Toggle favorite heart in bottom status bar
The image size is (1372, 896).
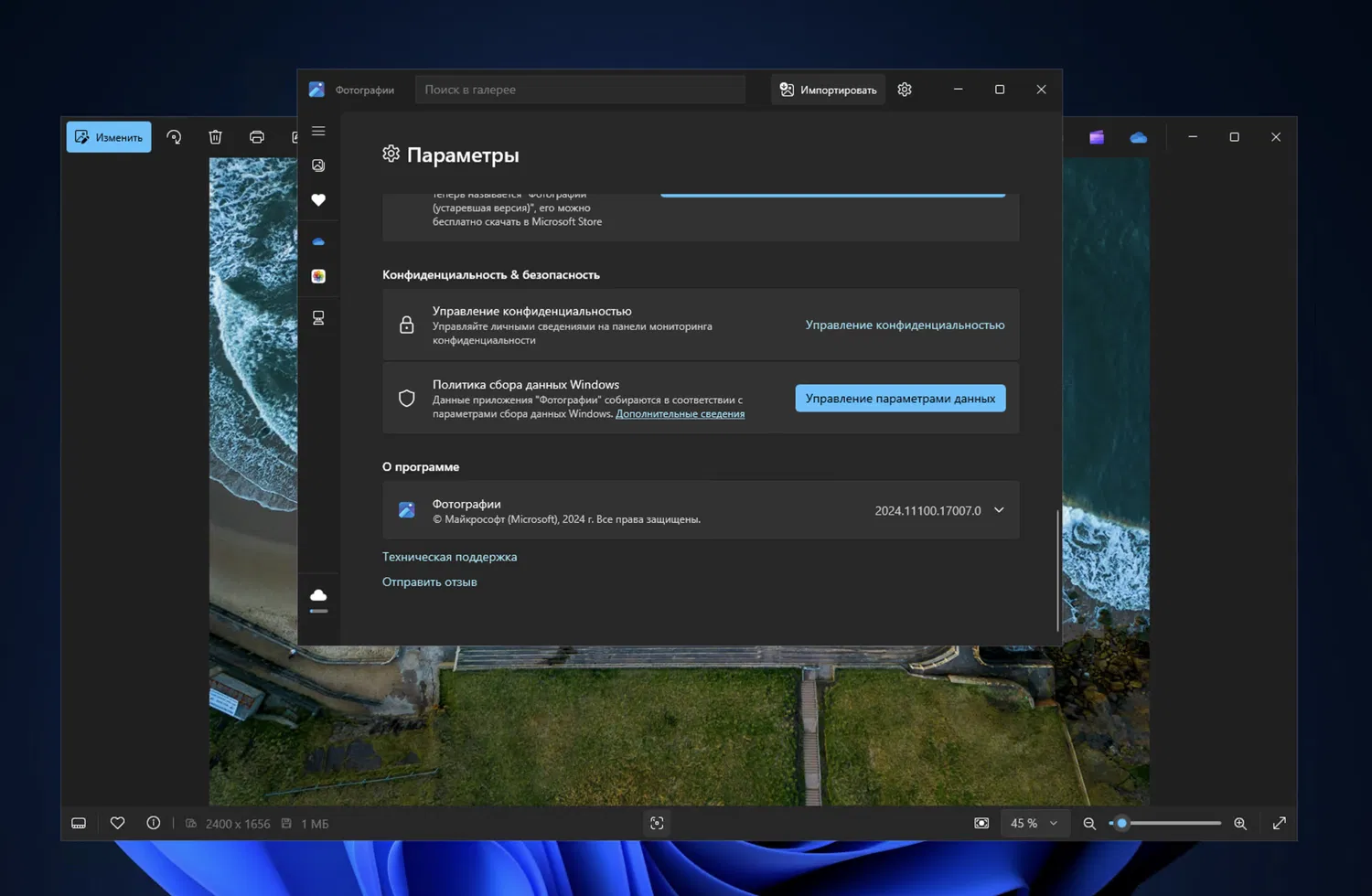point(117,823)
